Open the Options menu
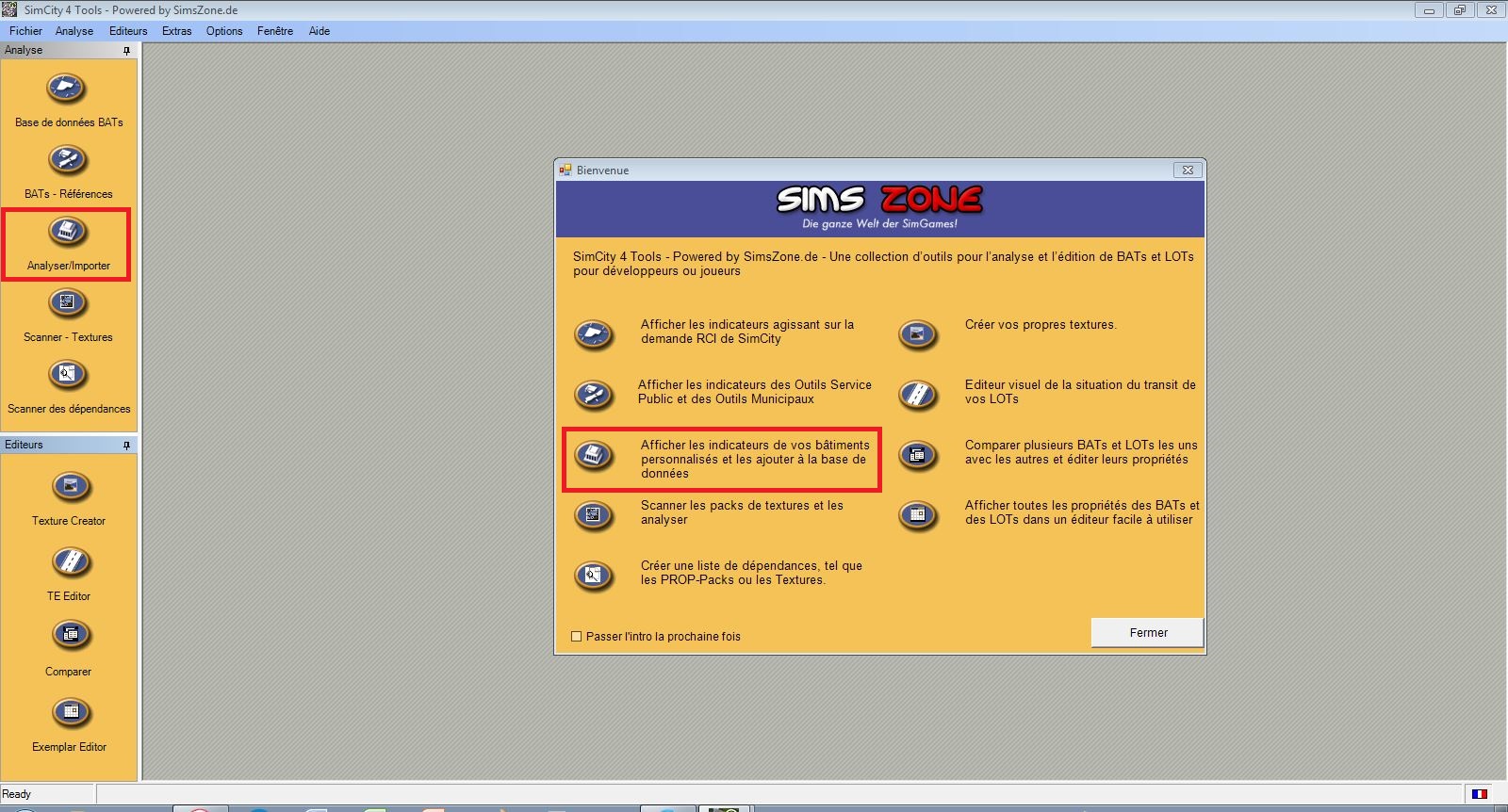 [x=224, y=31]
